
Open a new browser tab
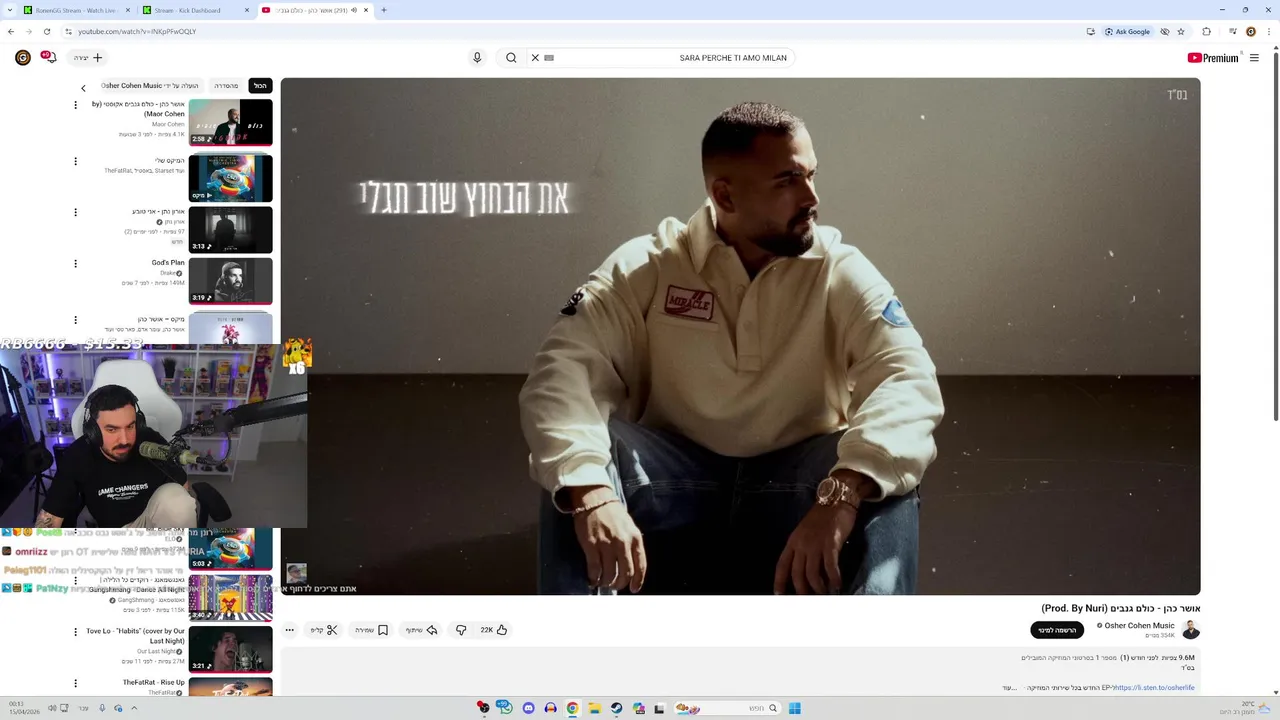click(x=384, y=10)
